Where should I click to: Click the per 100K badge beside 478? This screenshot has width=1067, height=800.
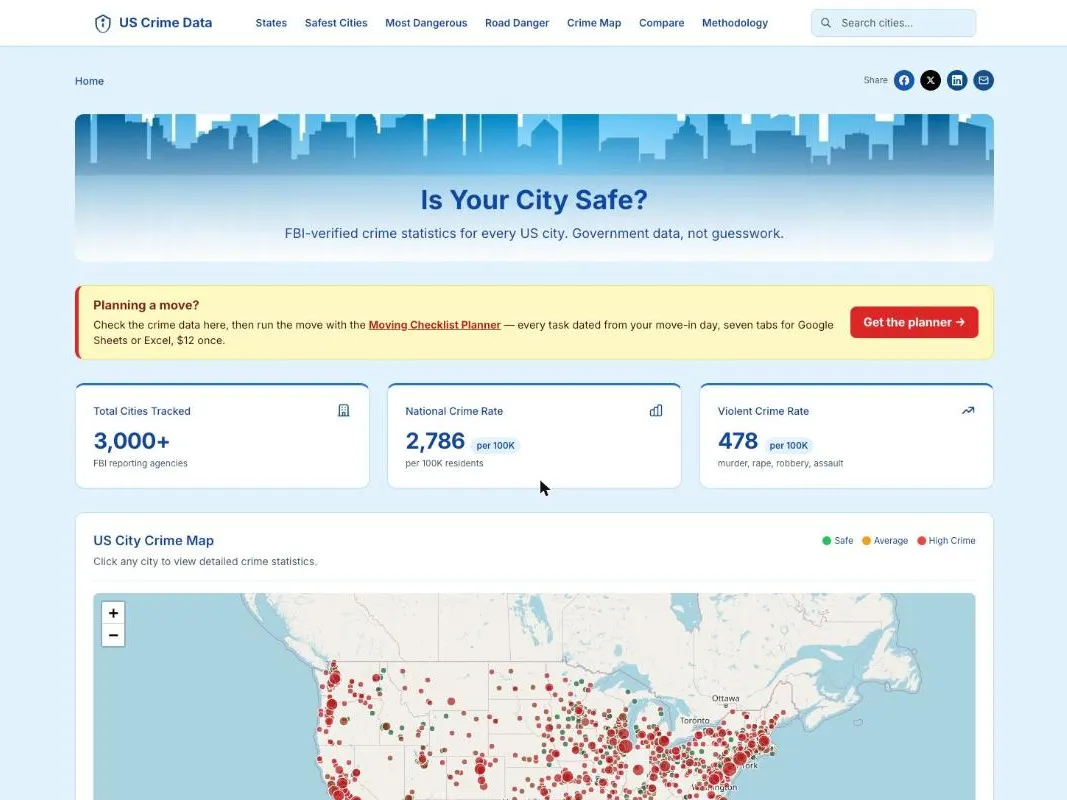789,446
